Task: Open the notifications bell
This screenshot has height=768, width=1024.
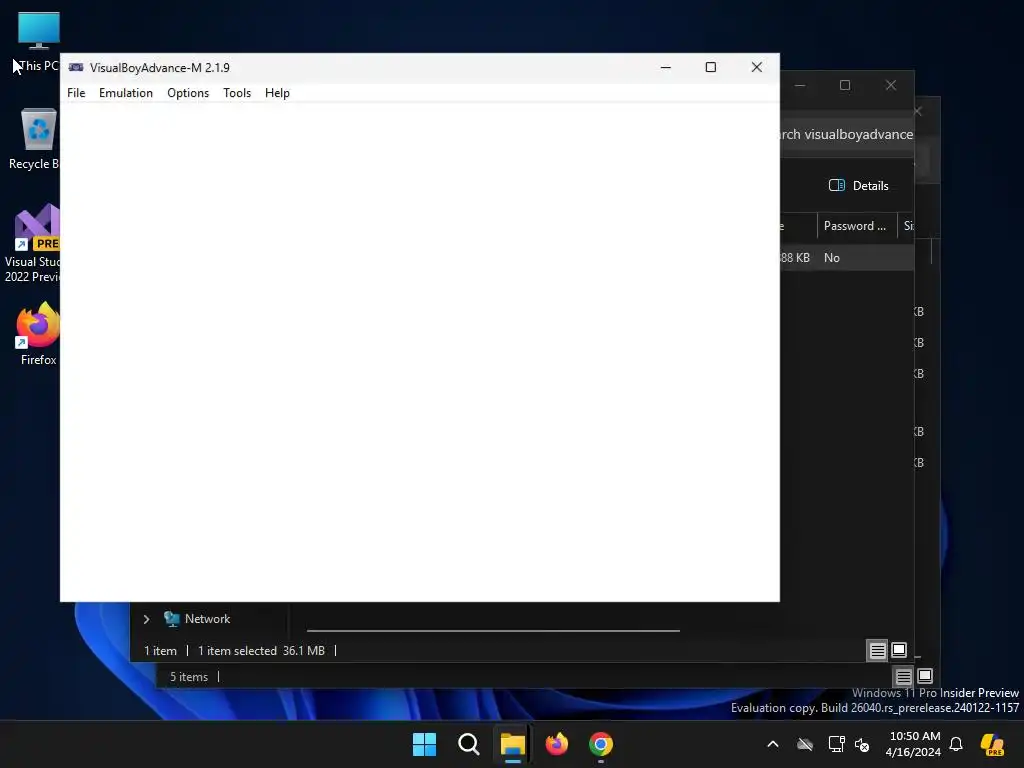Action: [x=956, y=744]
